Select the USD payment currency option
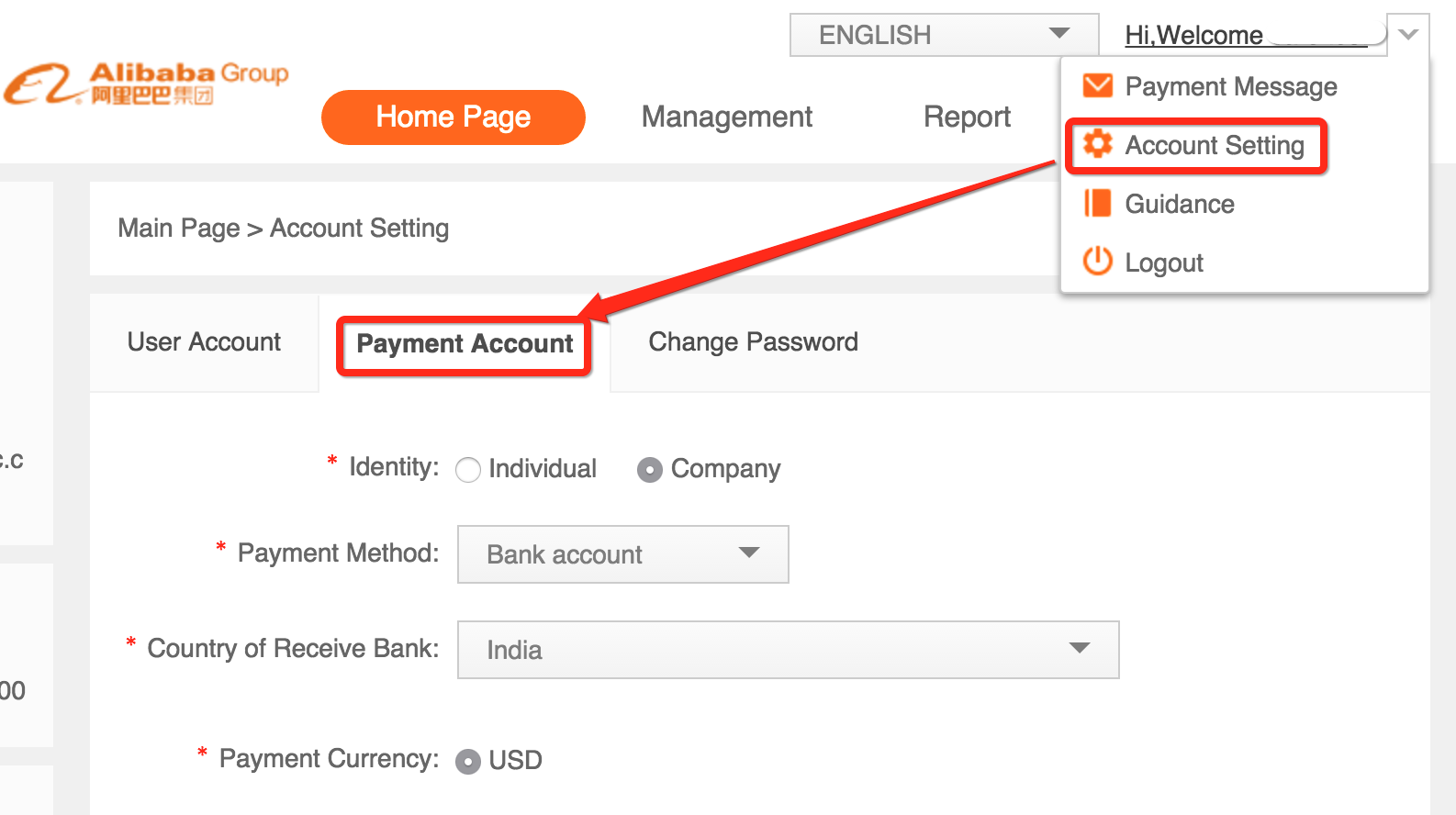 coord(468,762)
